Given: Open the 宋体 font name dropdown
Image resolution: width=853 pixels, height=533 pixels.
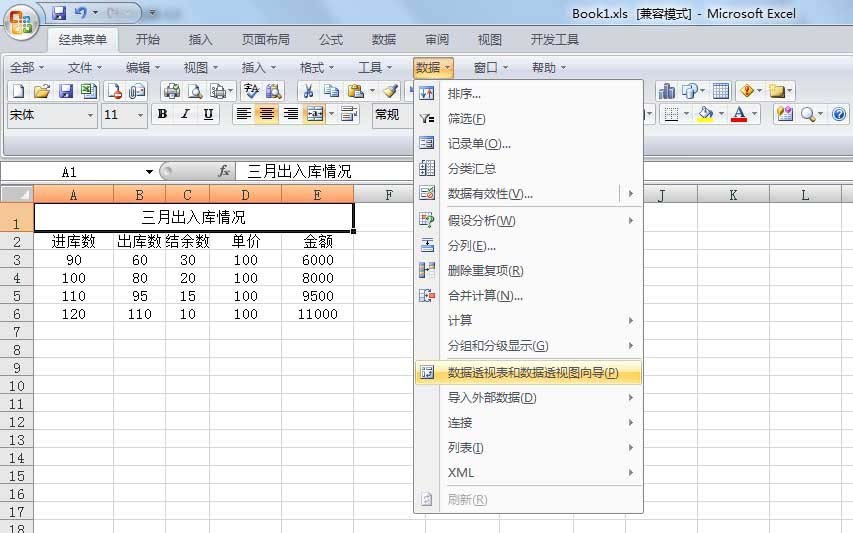Looking at the screenshot, I should (90, 115).
